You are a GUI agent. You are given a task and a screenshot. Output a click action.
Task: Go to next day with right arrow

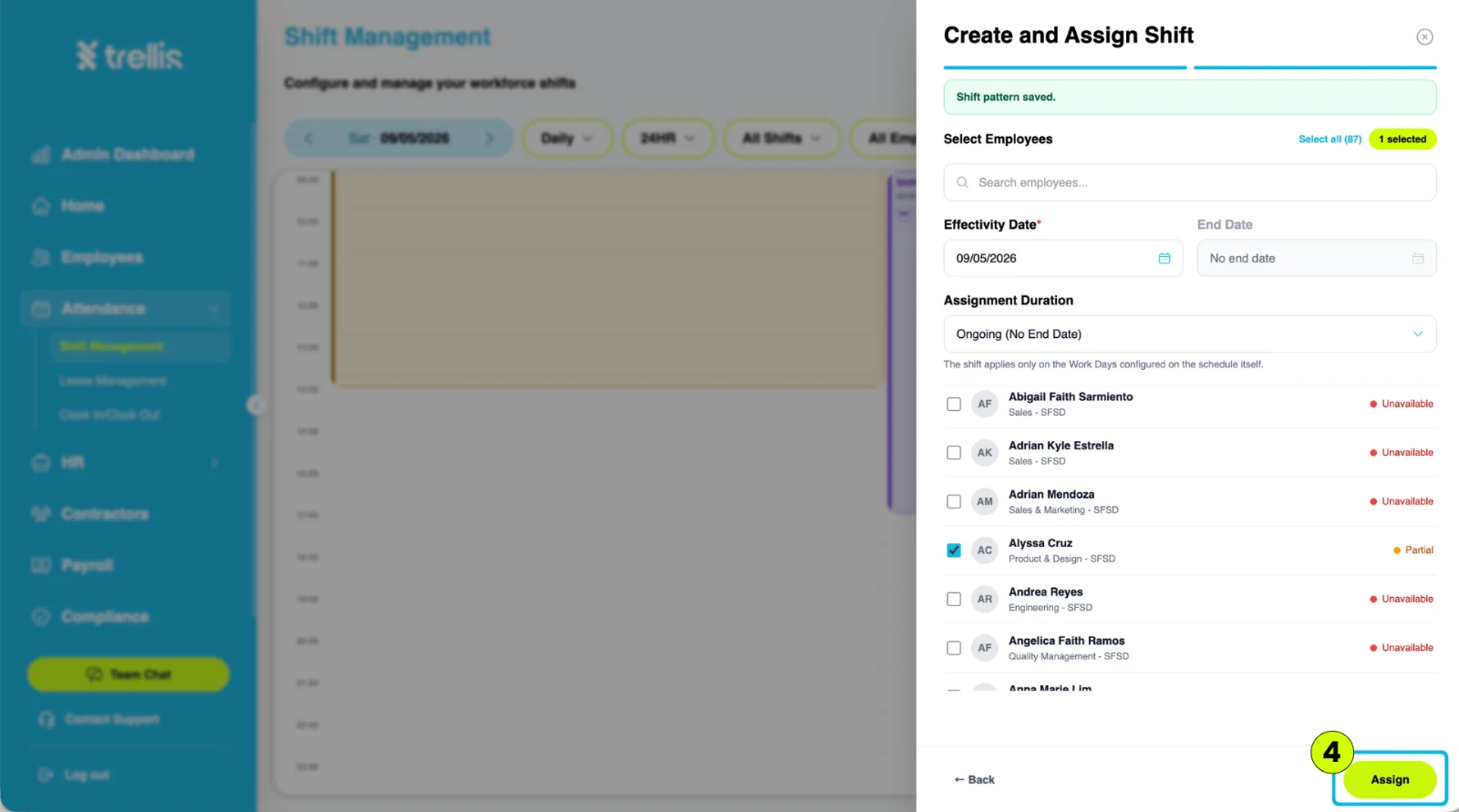[490, 139]
